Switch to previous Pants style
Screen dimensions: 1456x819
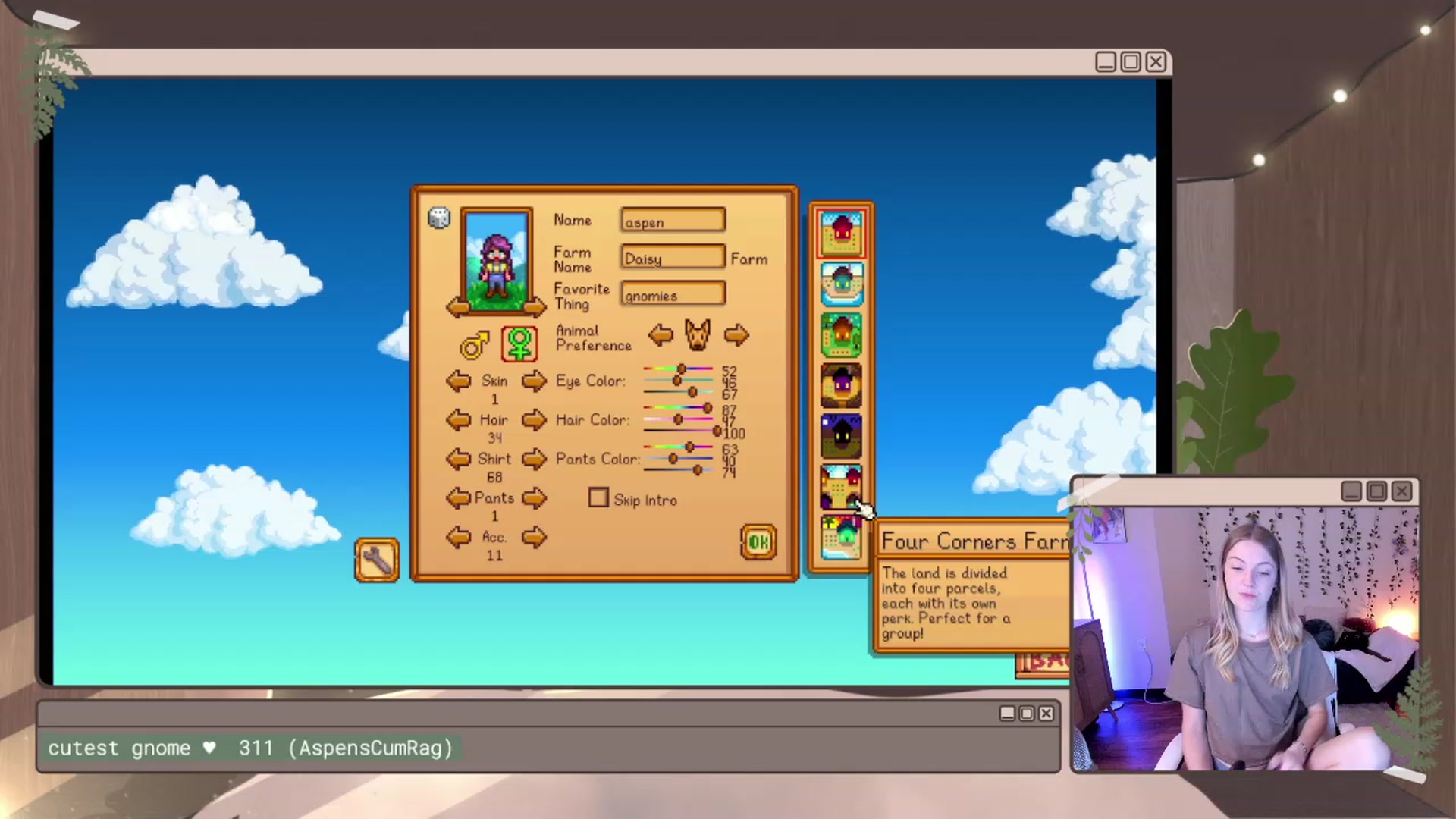pyautogui.click(x=458, y=498)
